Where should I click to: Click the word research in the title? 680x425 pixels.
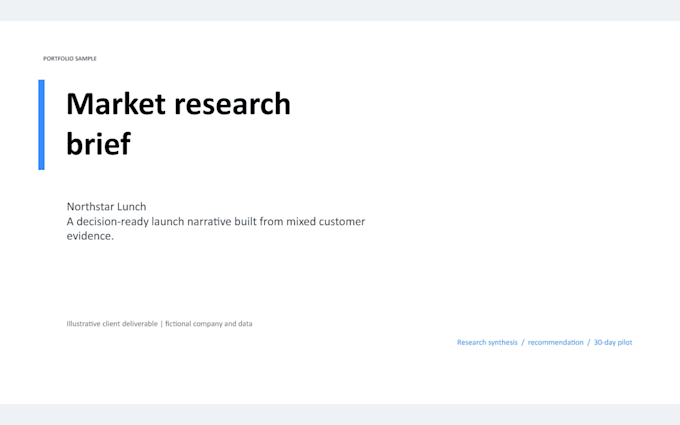pyautogui.click(x=232, y=104)
